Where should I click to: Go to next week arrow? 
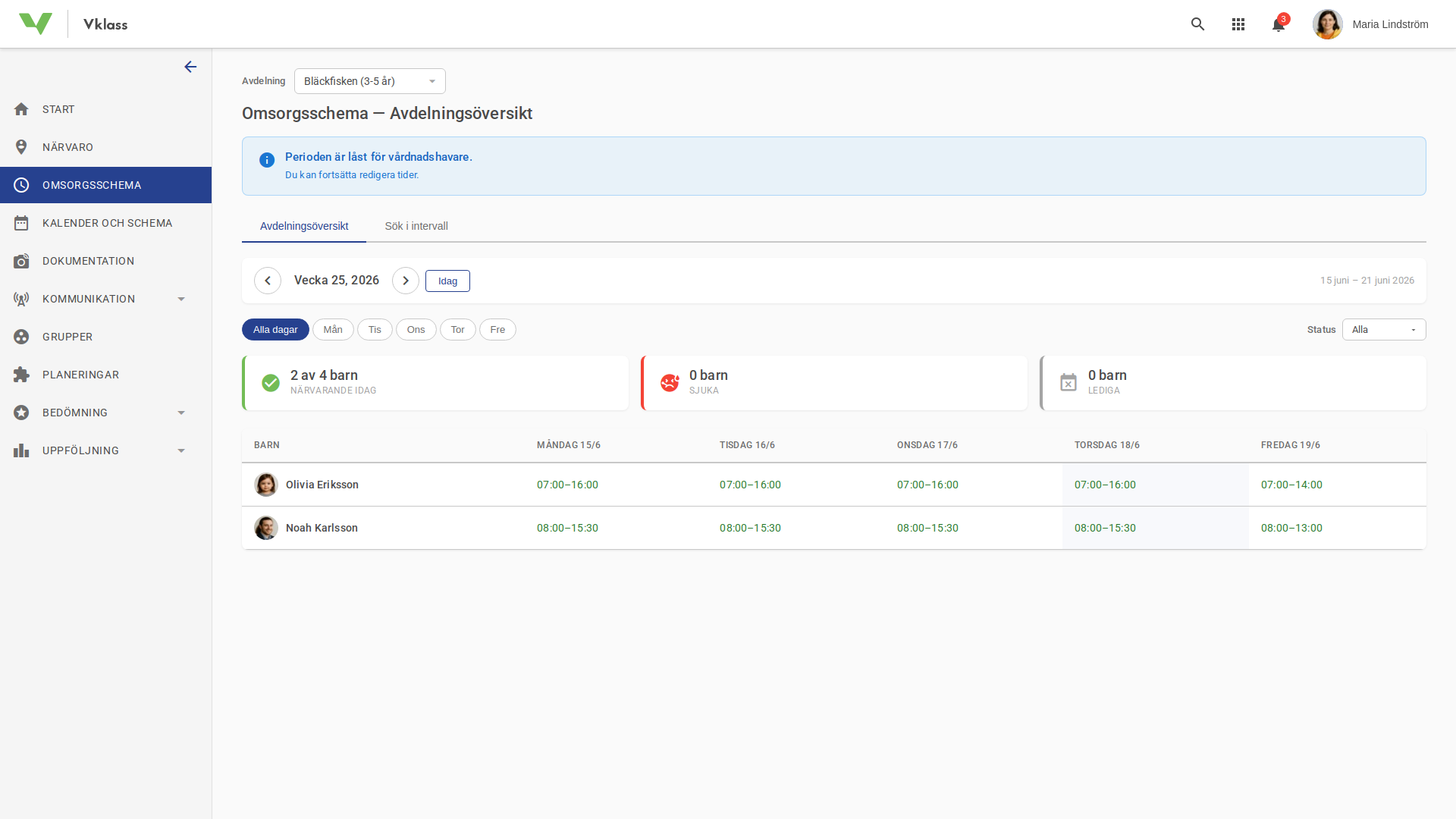click(x=406, y=281)
